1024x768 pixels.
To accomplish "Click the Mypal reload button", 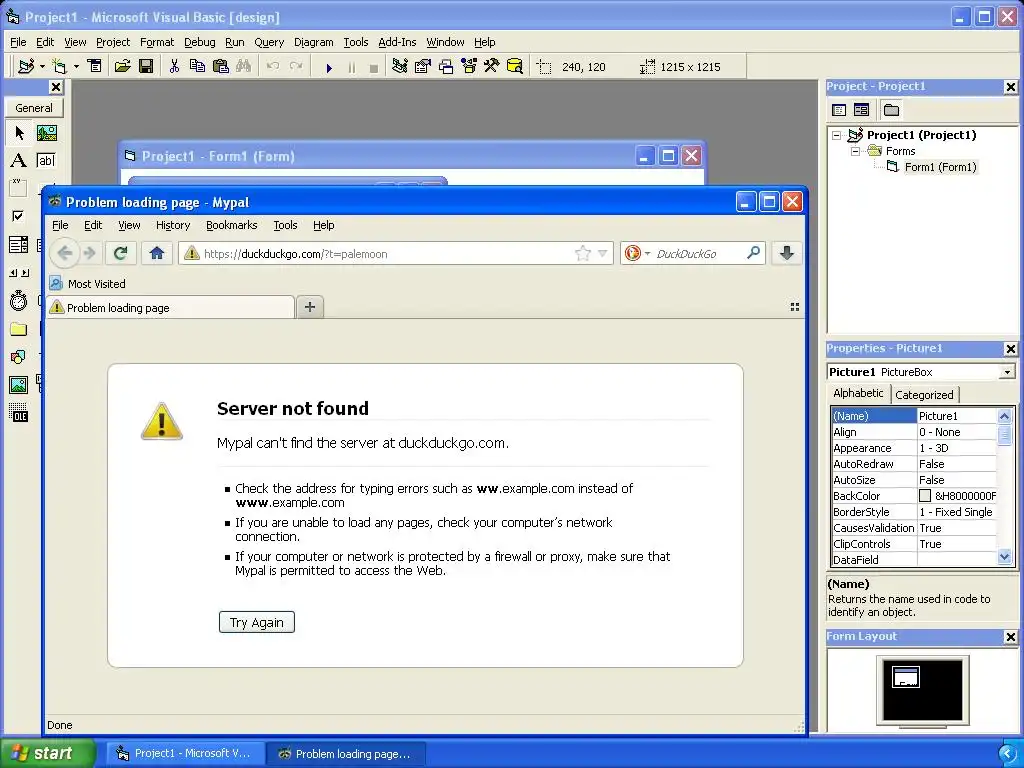I will tap(120, 253).
